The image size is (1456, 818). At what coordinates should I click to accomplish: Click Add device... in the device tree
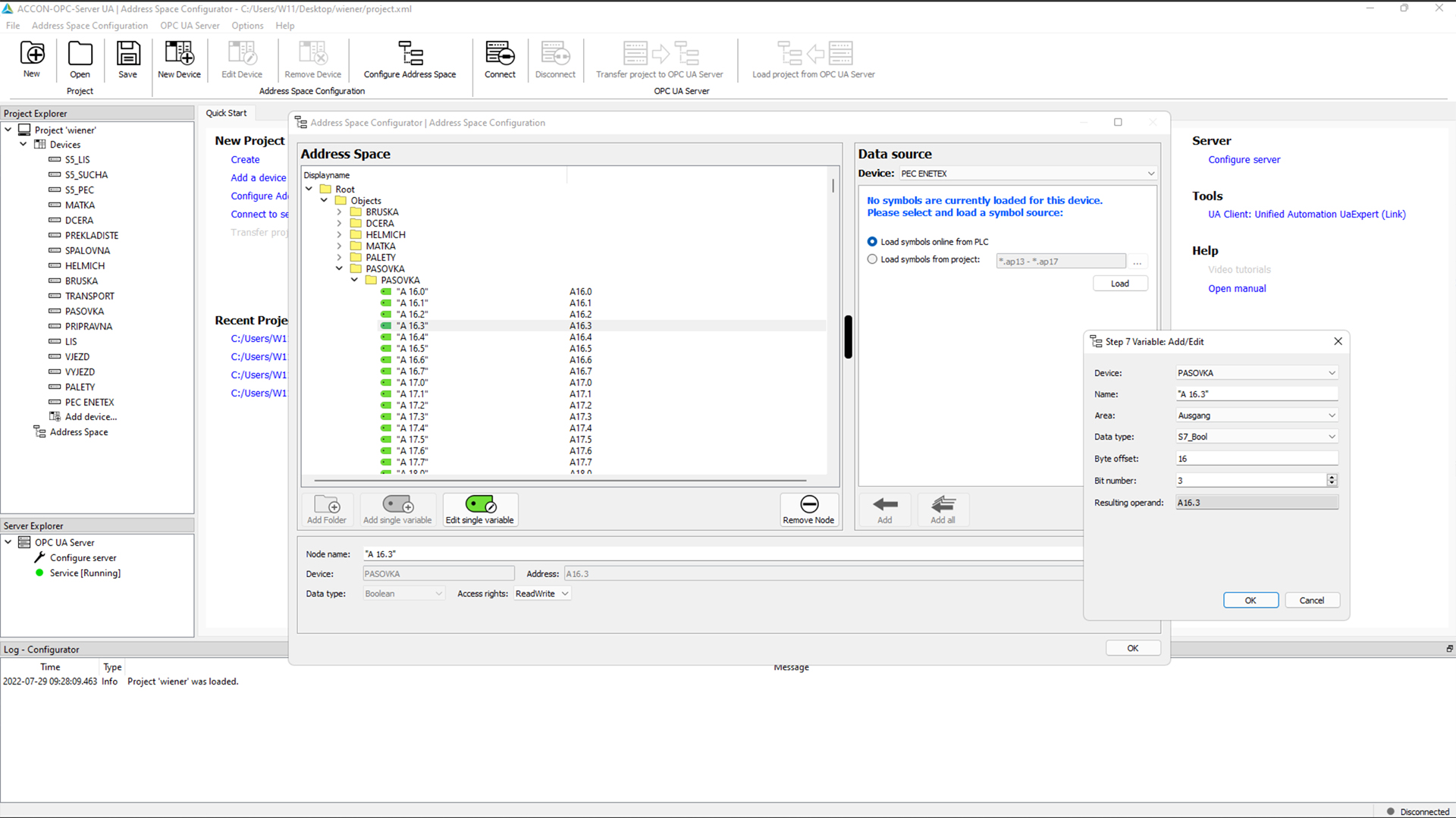pyautogui.click(x=90, y=417)
